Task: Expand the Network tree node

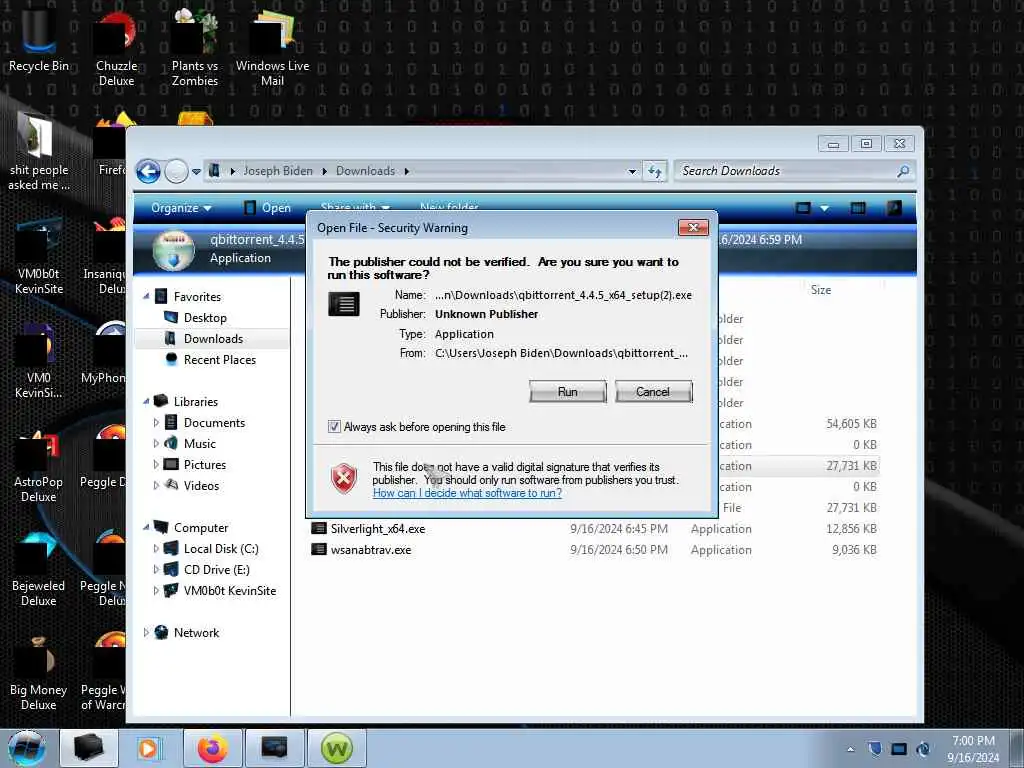Action: tap(146, 632)
